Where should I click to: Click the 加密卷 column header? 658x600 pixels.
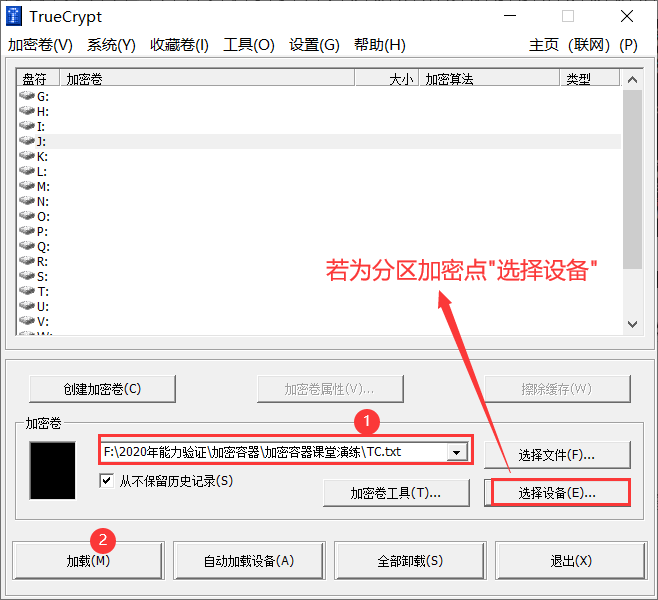[x=207, y=78]
